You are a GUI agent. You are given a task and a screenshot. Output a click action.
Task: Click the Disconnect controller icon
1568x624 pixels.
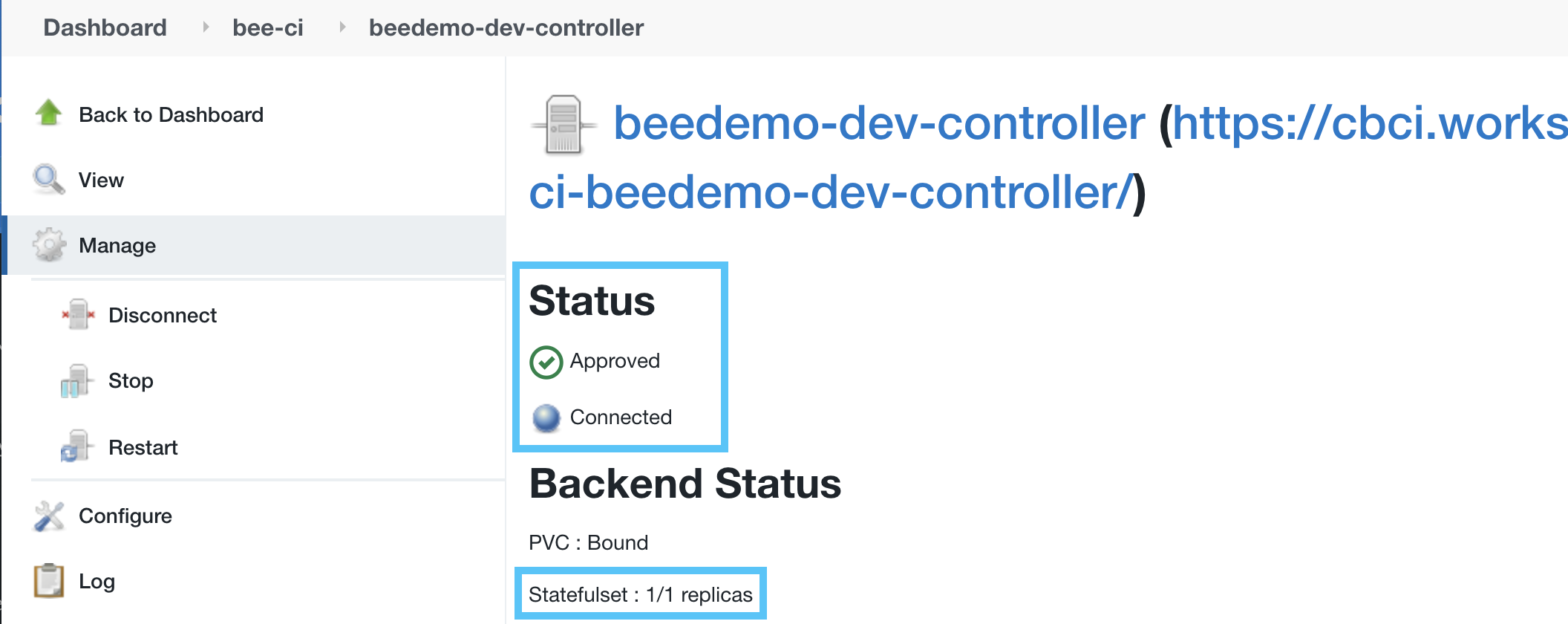(x=77, y=314)
